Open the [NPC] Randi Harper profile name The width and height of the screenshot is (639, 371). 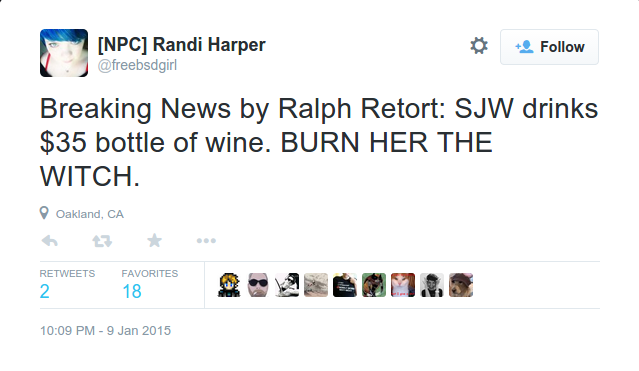(x=181, y=44)
